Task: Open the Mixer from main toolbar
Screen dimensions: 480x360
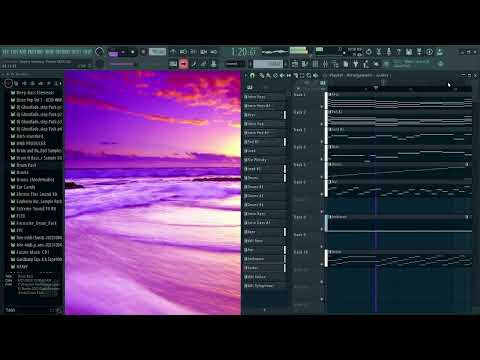Action: [x=325, y=64]
